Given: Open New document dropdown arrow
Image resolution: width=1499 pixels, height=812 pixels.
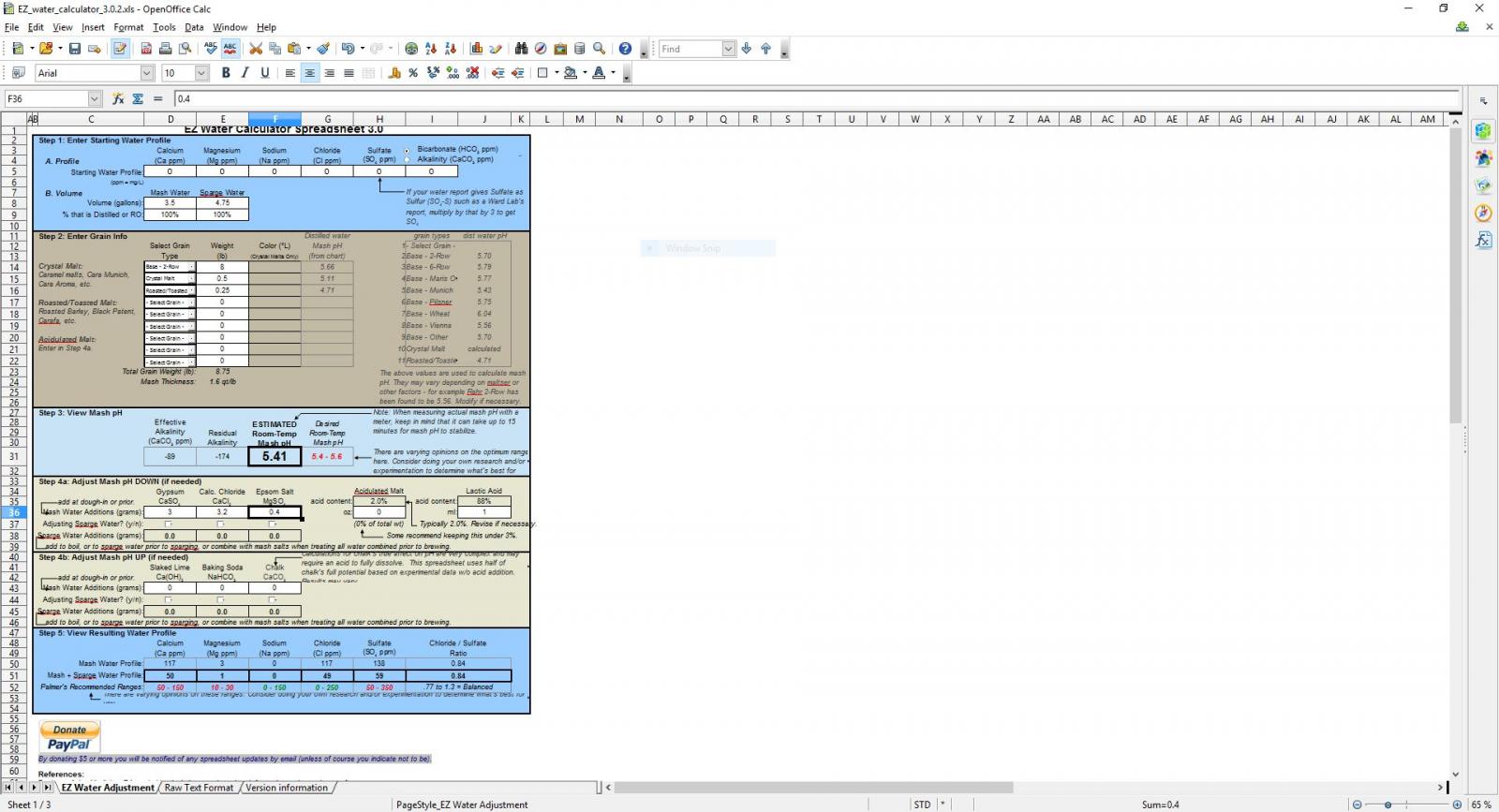Looking at the screenshot, I should [x=32, y=49].
